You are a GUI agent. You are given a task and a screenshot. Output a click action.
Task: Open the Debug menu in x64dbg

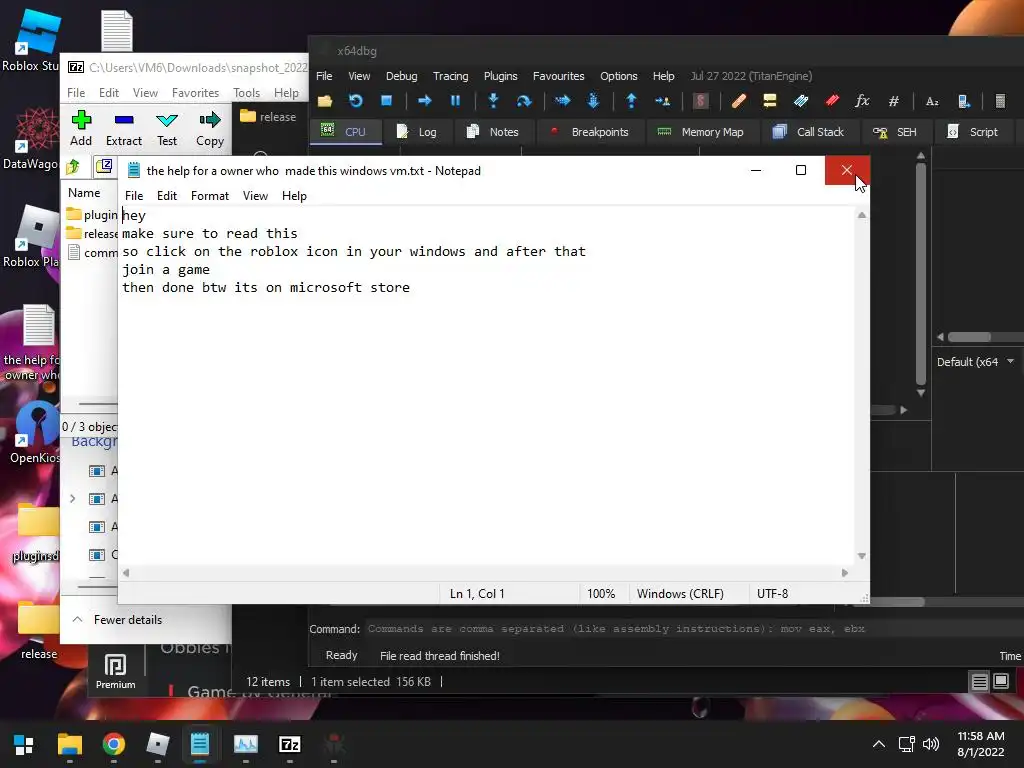tap(402, 76)
